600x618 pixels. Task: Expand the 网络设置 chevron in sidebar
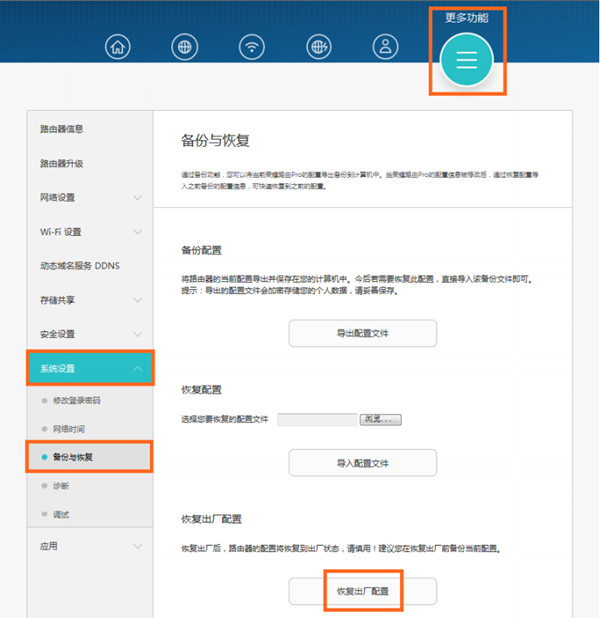coord(137,198)
